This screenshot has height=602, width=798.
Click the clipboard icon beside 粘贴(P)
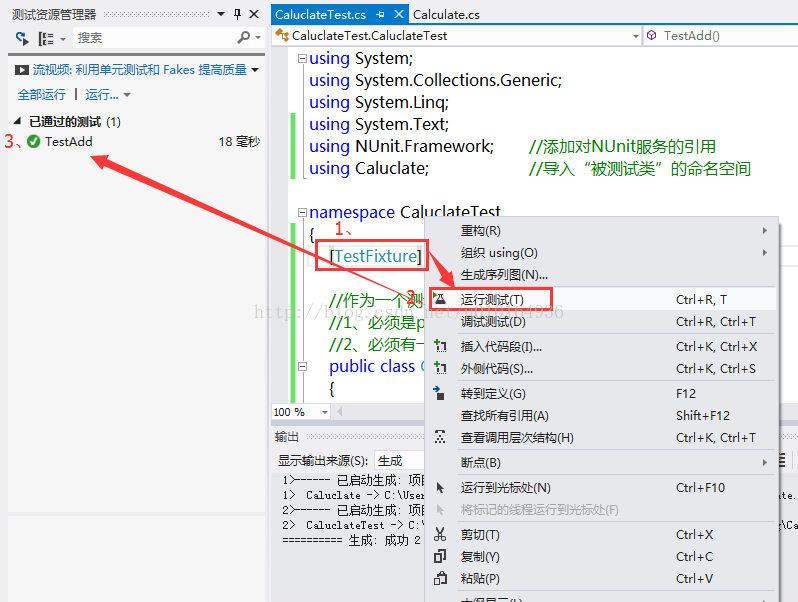tap(440, 578)
